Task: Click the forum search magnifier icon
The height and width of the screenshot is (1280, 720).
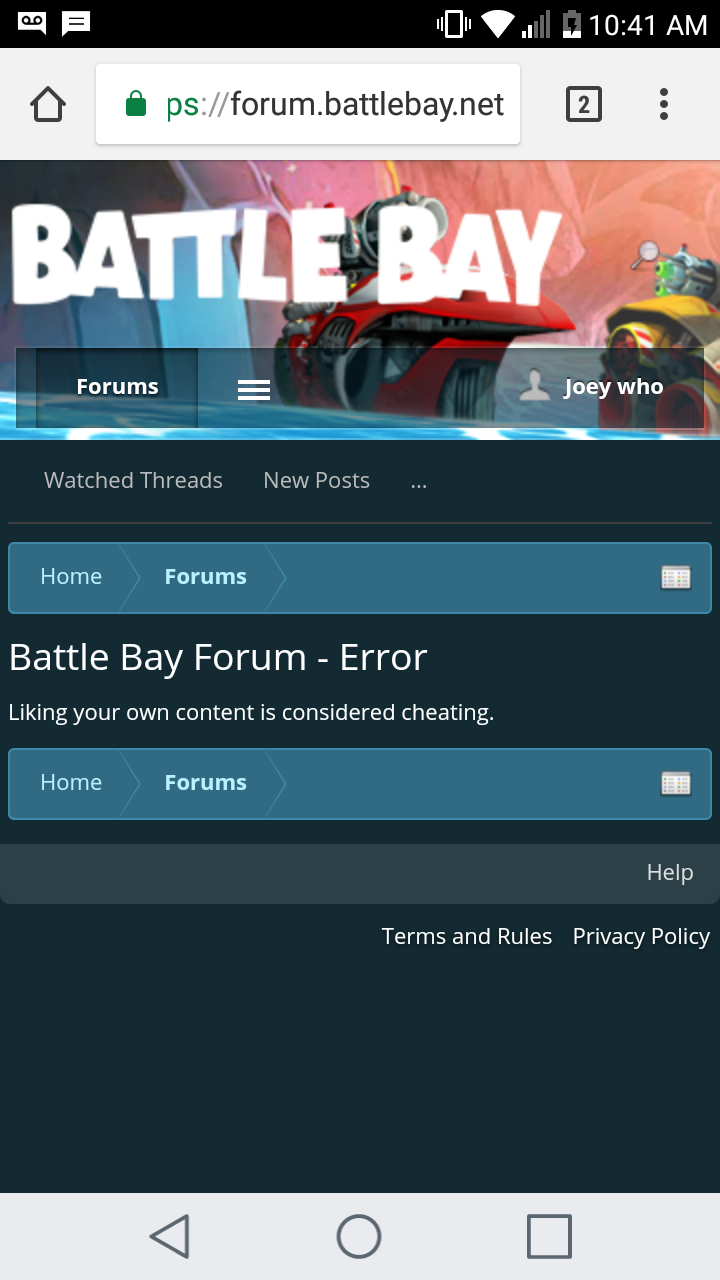Action: click(x=645, y=254)
